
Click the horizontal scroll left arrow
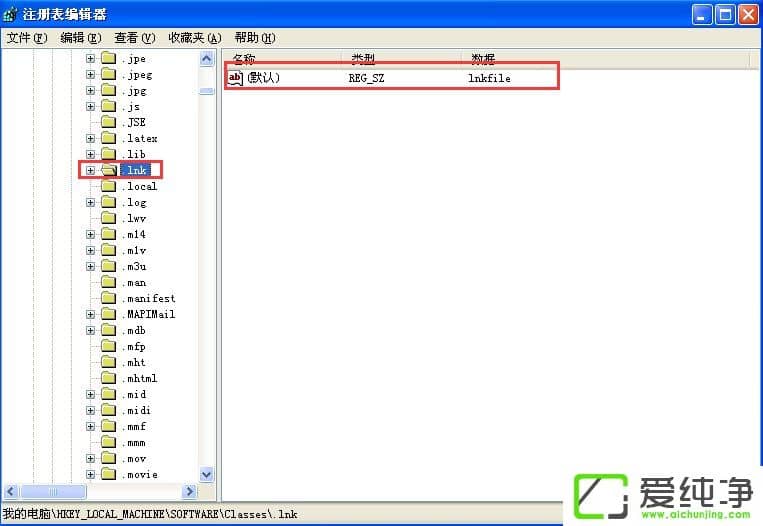click(x=12, y=492)
